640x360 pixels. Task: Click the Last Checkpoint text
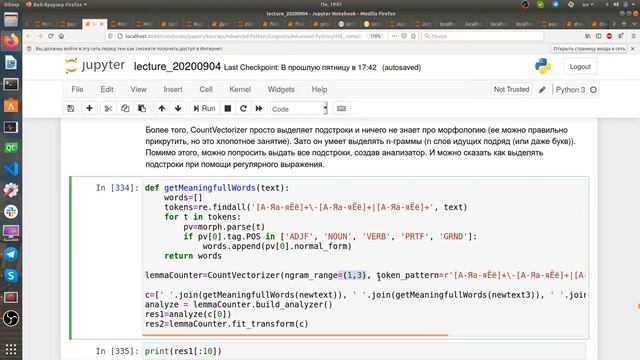coord(300,67)
